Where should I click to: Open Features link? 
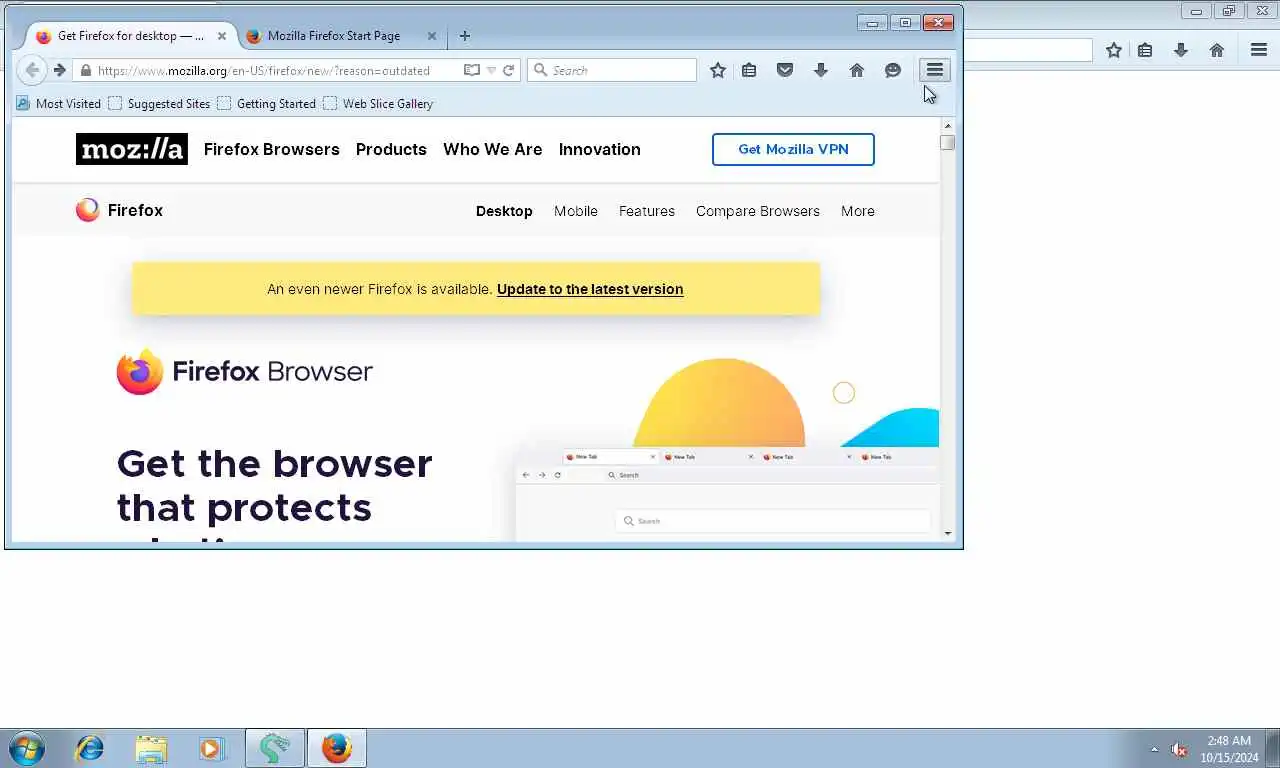point(647,211)
